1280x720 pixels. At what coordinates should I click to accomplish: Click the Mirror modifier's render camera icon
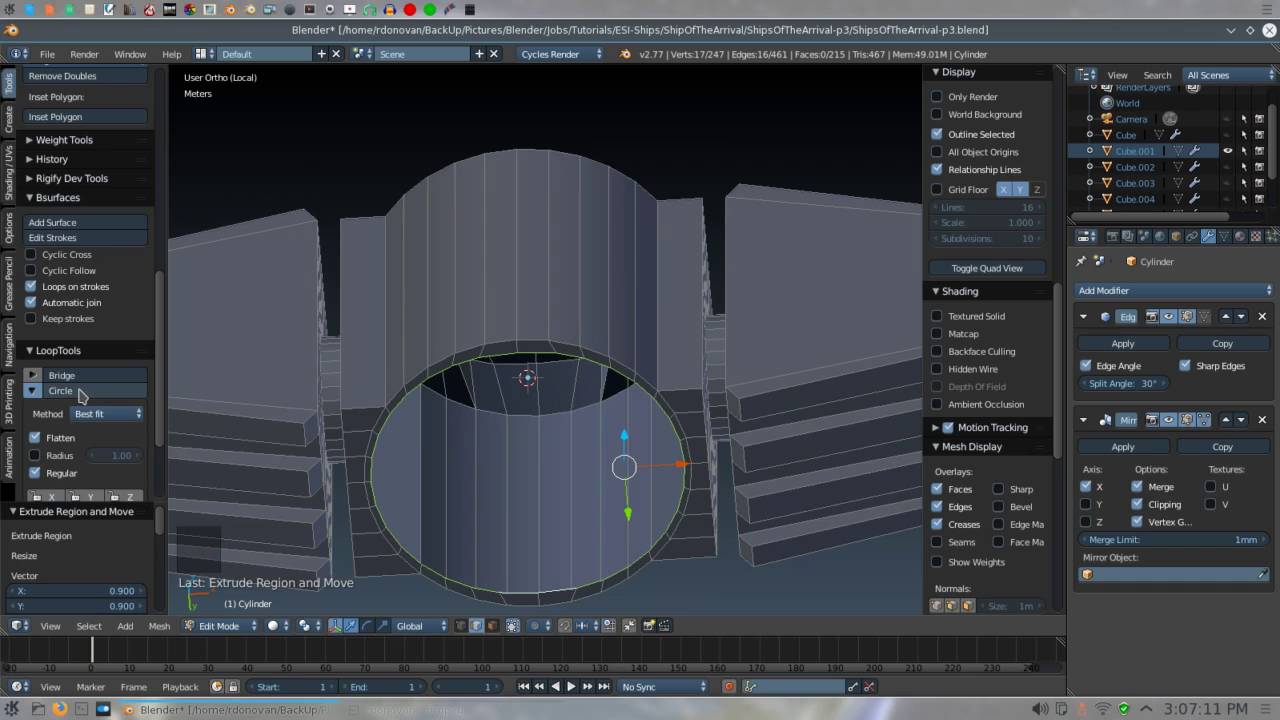1152,420
